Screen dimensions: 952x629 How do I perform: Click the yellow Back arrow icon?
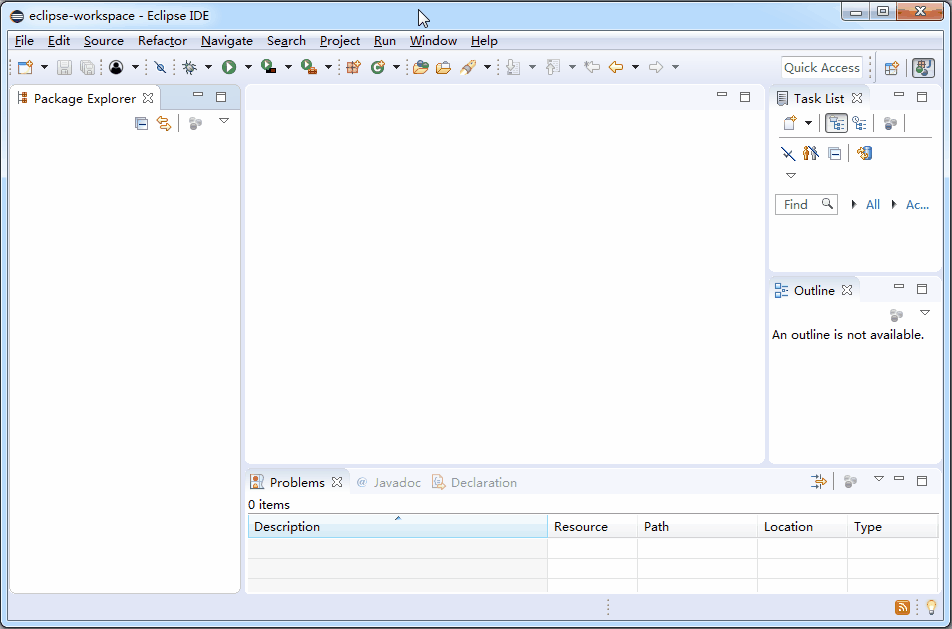pos(616,67)
